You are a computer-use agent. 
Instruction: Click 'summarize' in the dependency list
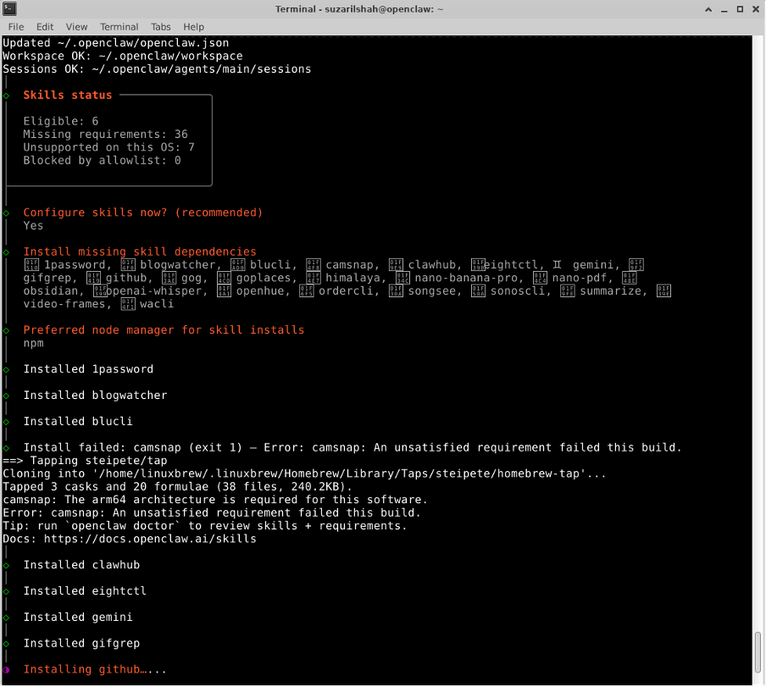(611, 291)
